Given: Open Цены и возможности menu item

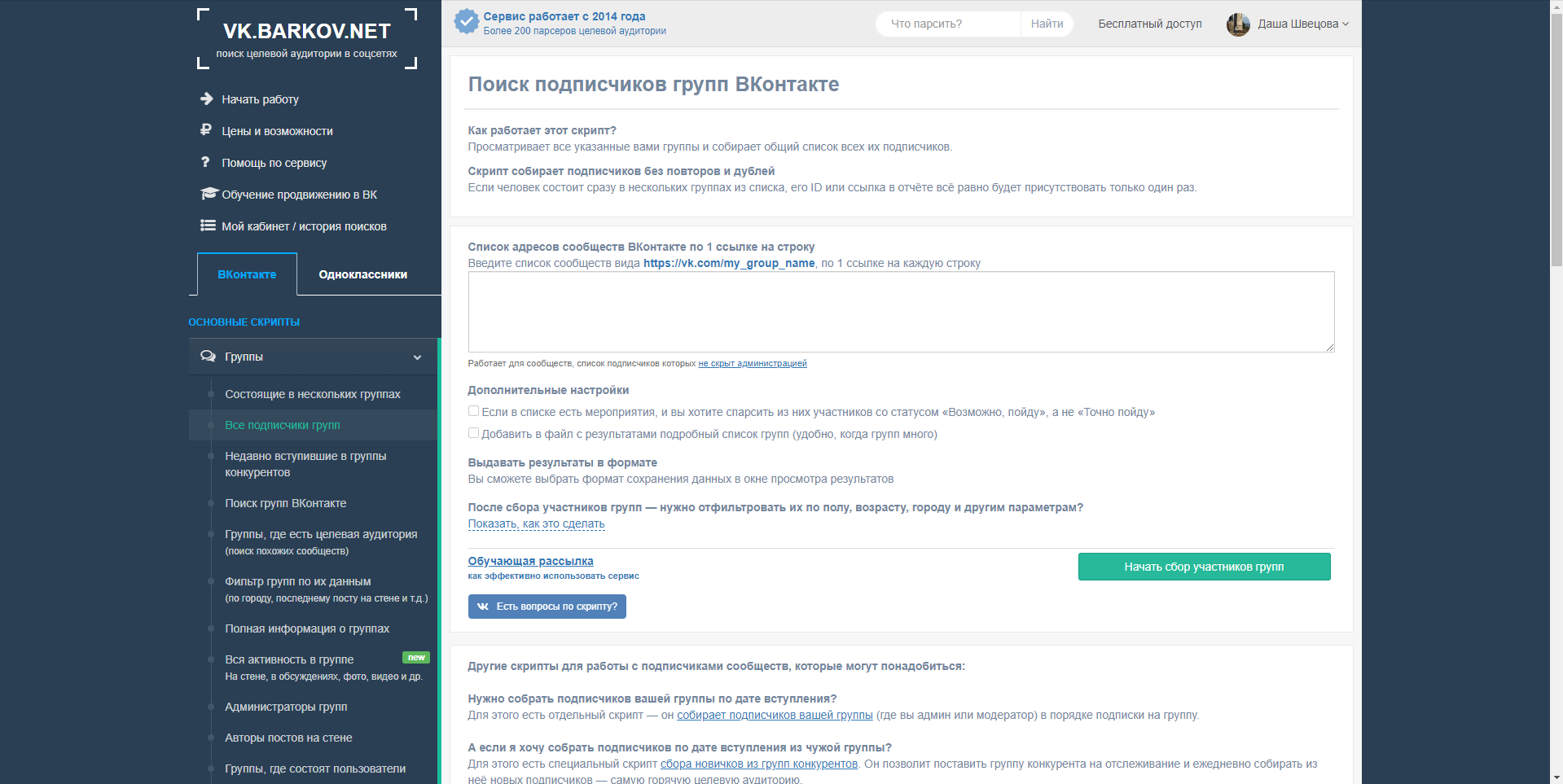Looking at the screenshot, I should click(277, 131).
